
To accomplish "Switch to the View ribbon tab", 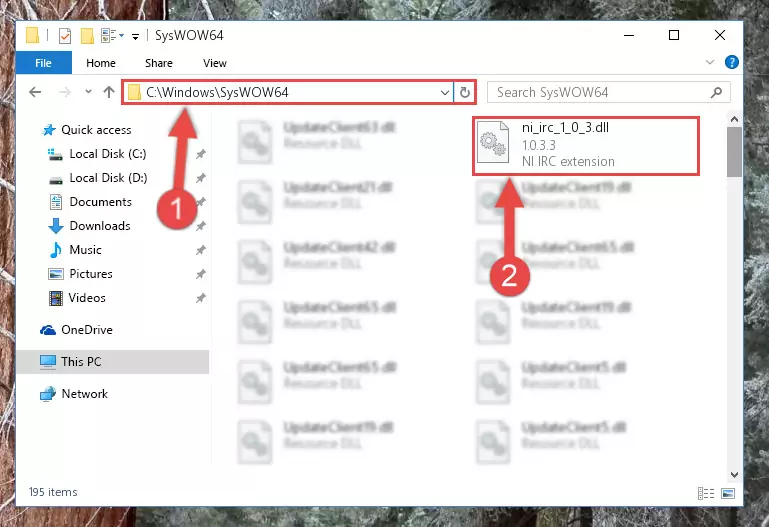I will 215,63.
